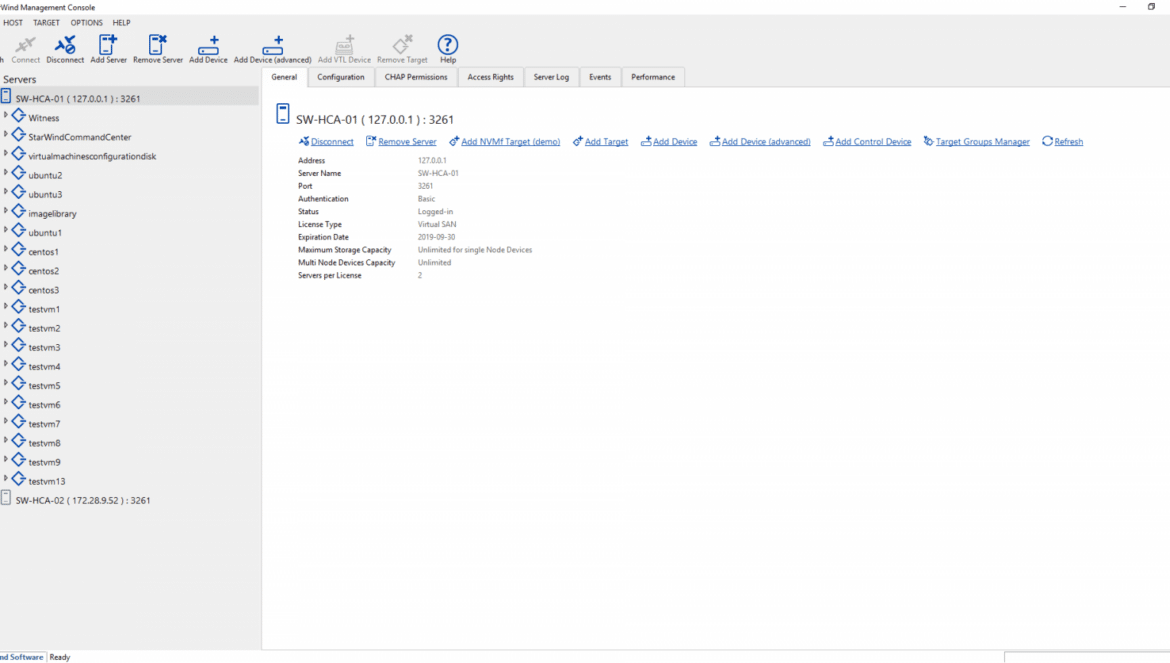Select the SW-HCA-01 server icon in tree
This screenshot has height=663, width=1170.
[x=6, y=96]
